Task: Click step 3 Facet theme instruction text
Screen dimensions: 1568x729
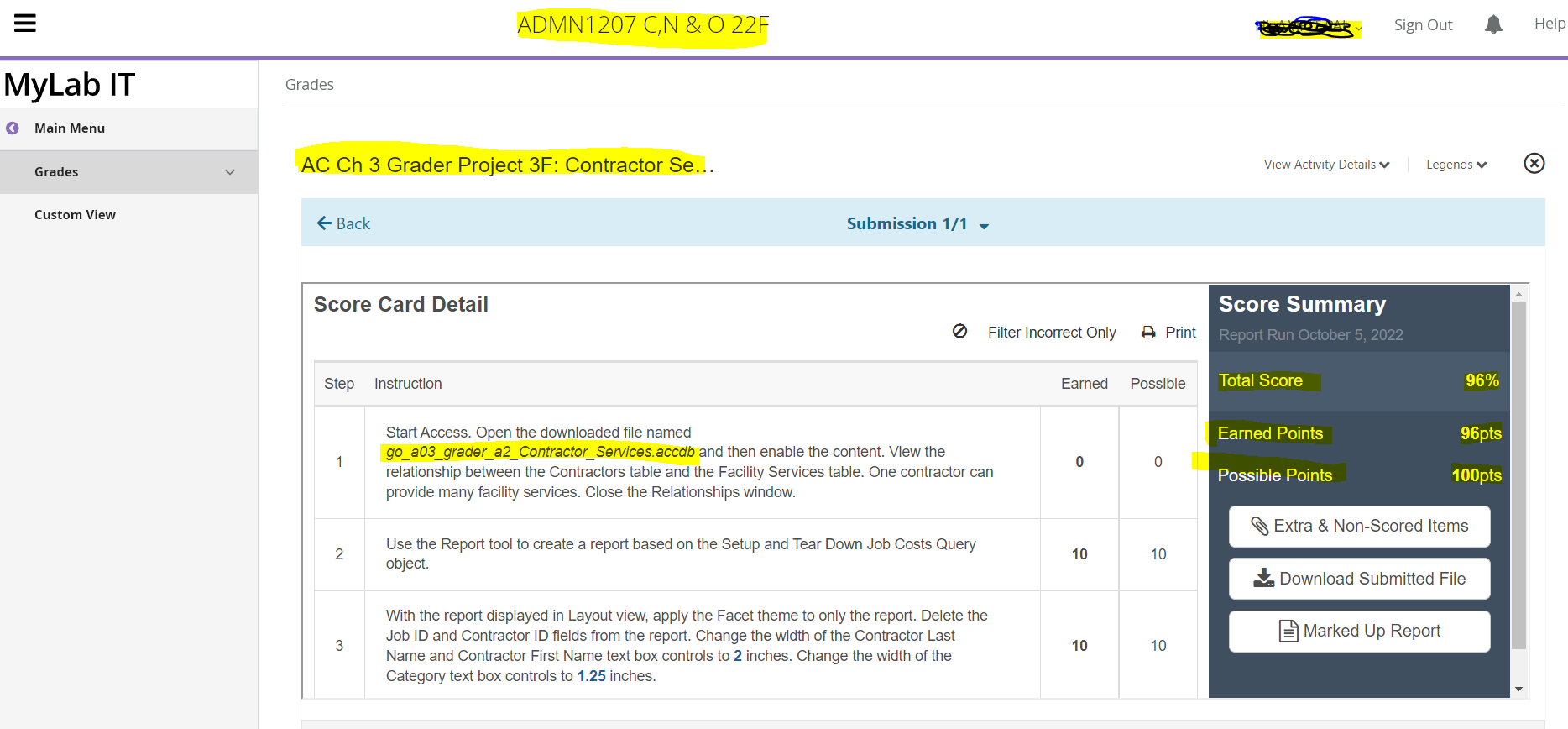Action: click(x=687, y=646)
